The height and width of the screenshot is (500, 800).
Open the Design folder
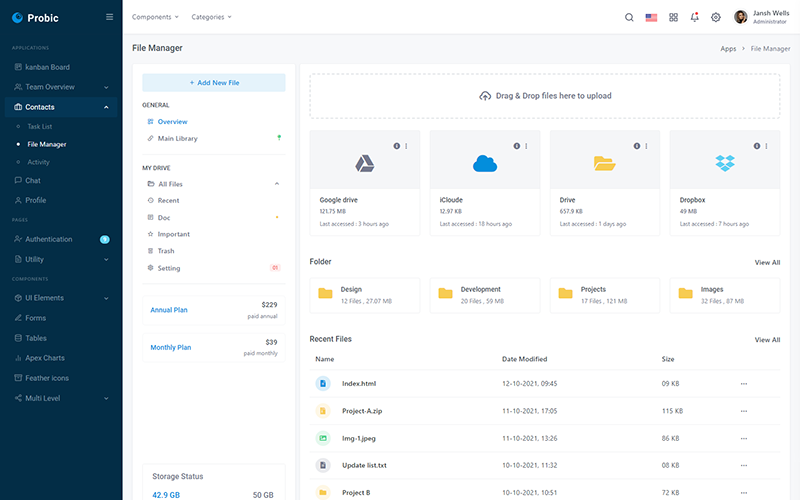tap(365, 295)
